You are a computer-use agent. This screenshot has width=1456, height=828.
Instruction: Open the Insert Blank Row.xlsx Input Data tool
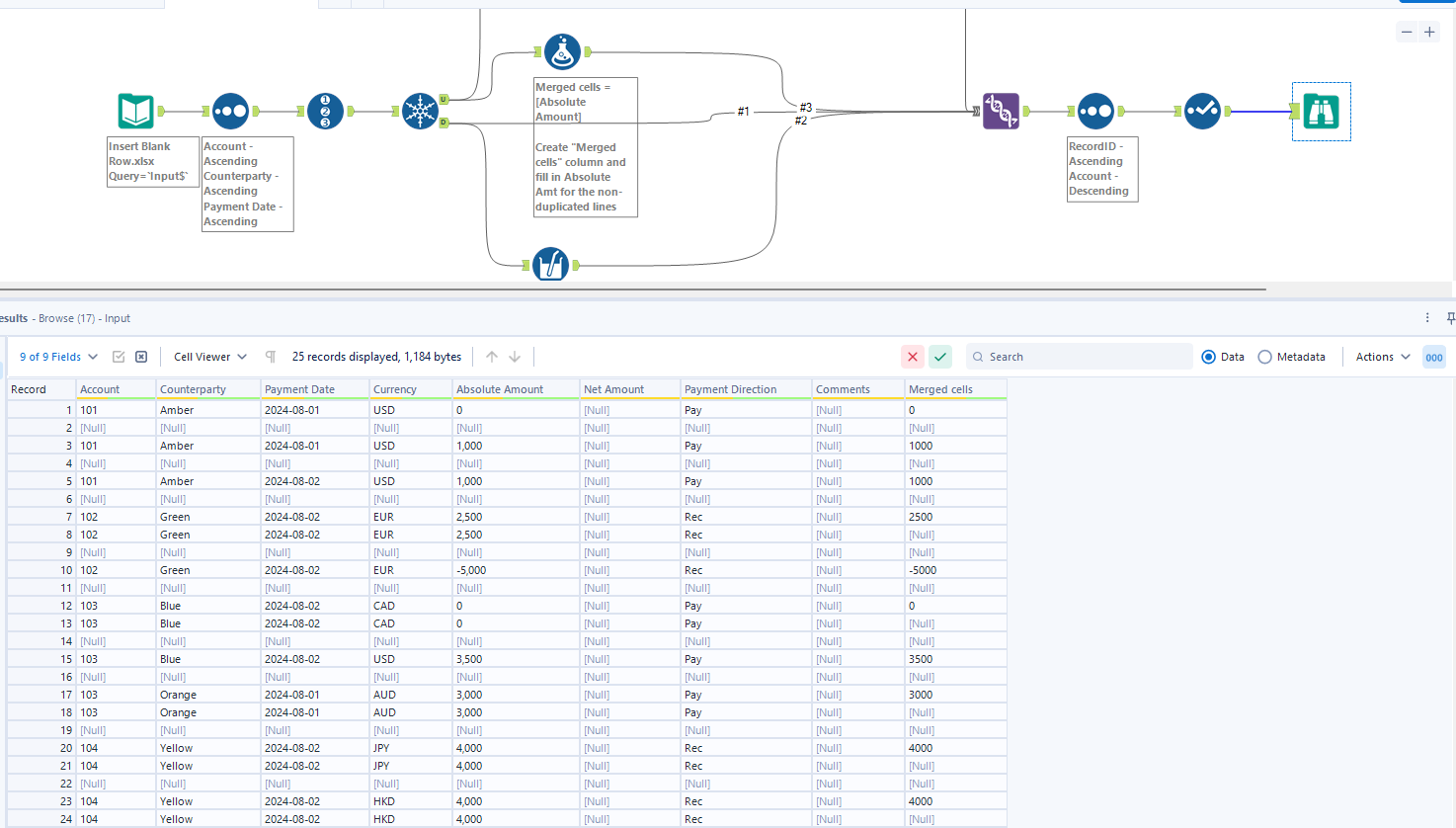[x=135, y=111]
